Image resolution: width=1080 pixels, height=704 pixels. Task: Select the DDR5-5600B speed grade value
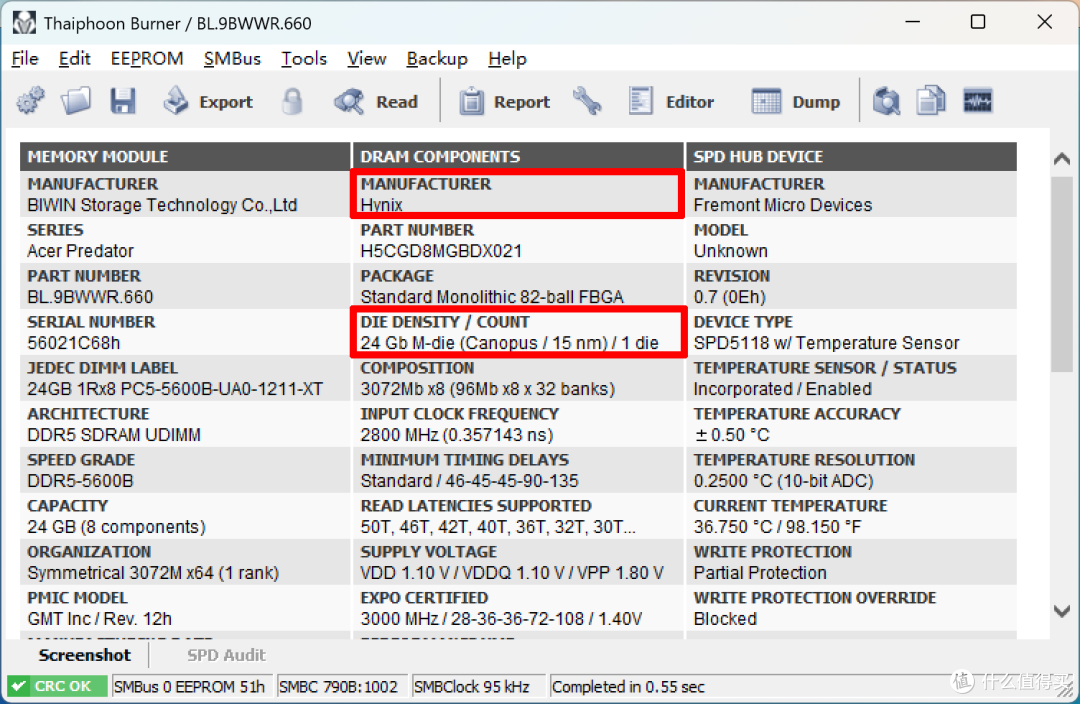81,482
